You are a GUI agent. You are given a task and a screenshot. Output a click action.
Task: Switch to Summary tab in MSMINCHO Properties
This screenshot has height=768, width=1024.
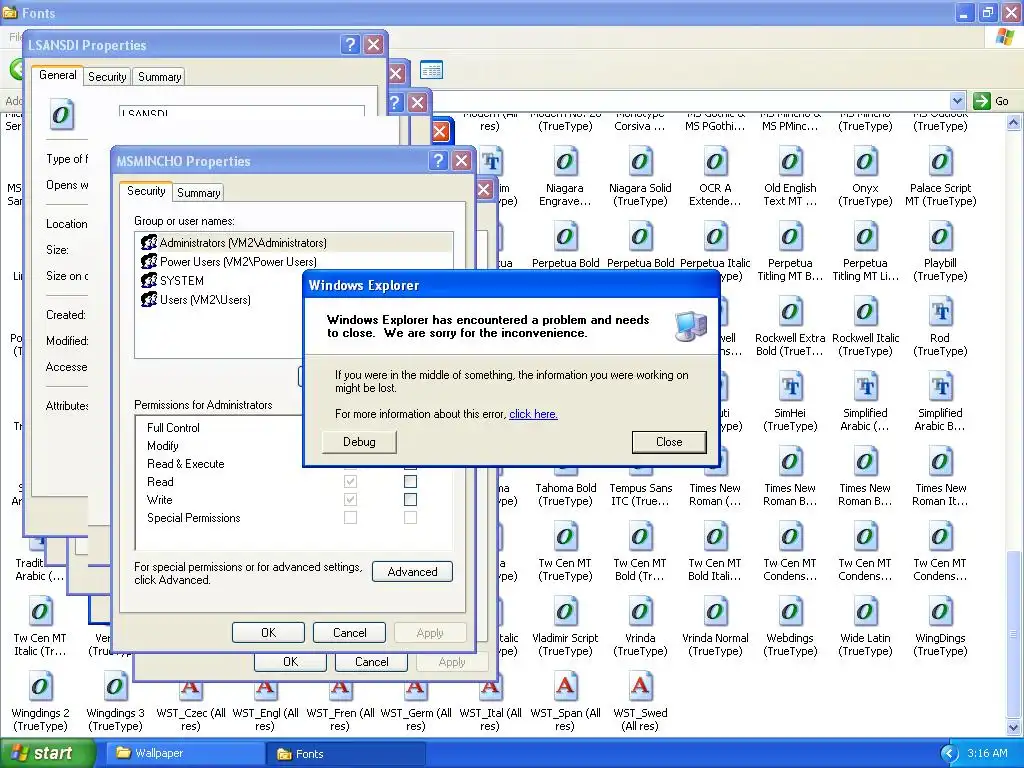pyautogui.click(x=199, y=193)
